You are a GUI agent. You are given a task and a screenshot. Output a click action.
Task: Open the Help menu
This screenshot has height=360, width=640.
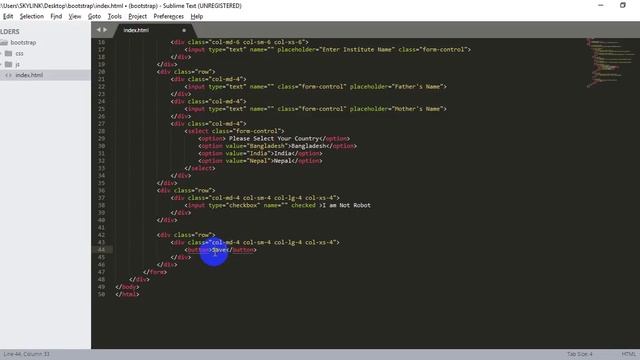(197, 16)
